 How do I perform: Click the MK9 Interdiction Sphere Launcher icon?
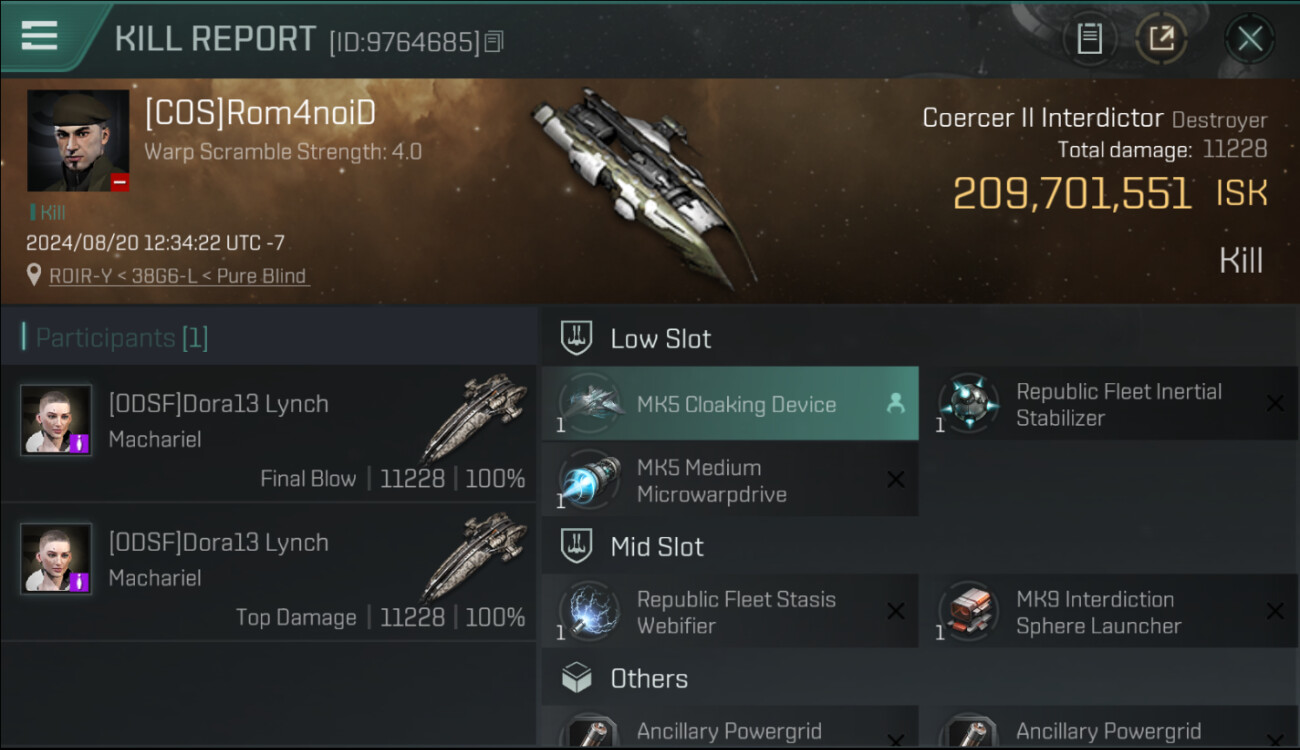969,612
